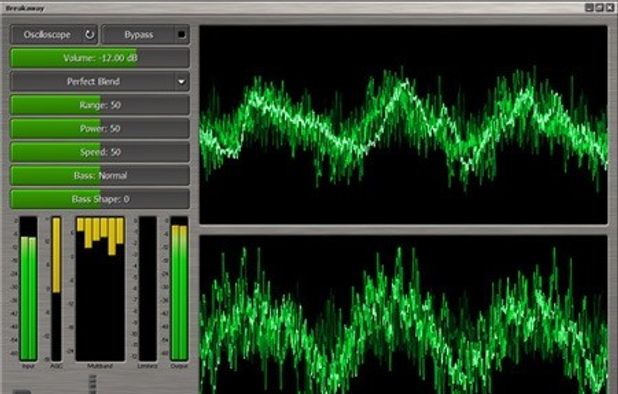Click the Output label under meter
Viewport: 618px width, 394px height.
click(179, 366)
